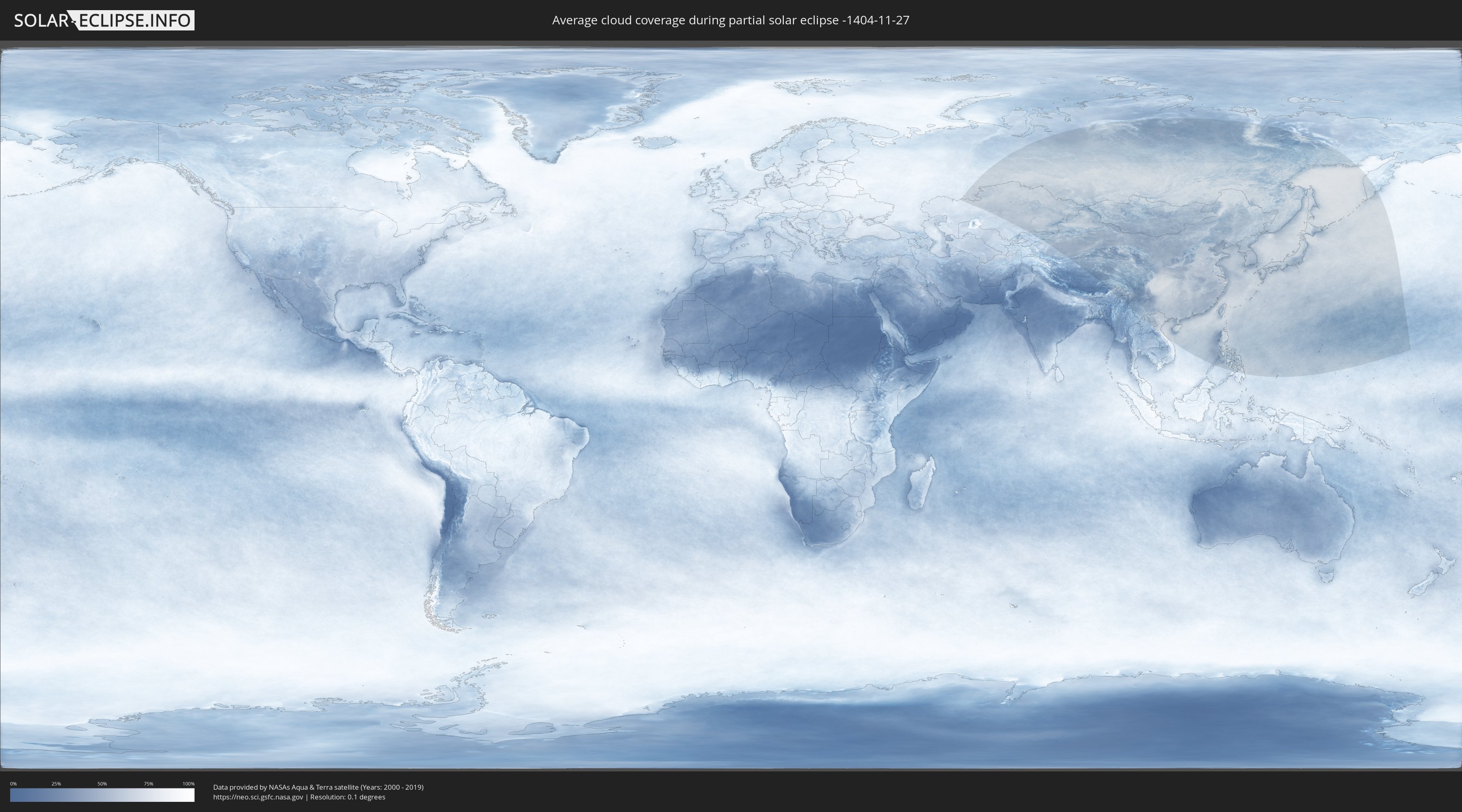
Task: Click the '75%' legend label
Action: coord(148,784)
